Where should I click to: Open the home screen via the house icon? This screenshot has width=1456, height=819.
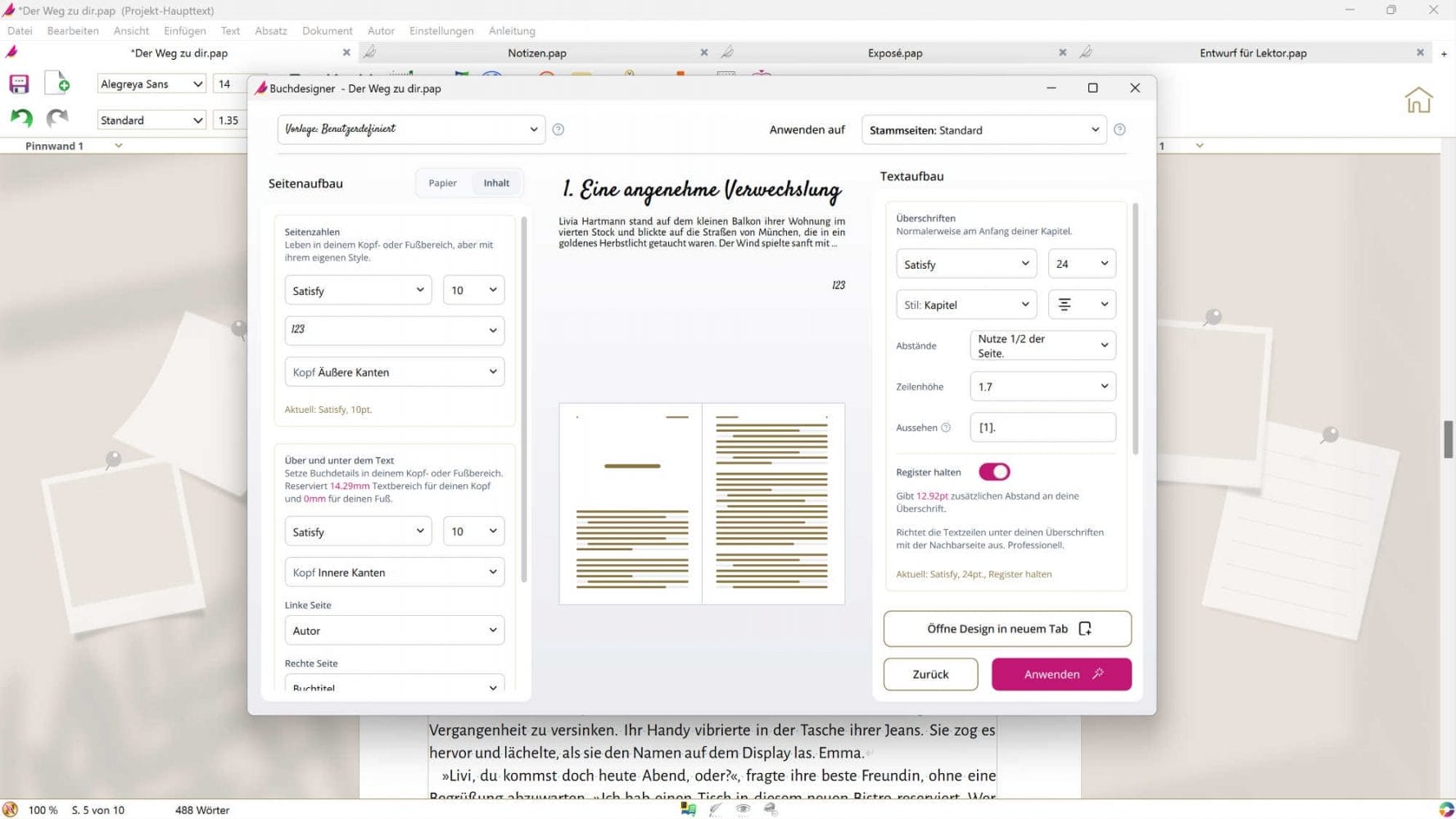pos(1419,99)
